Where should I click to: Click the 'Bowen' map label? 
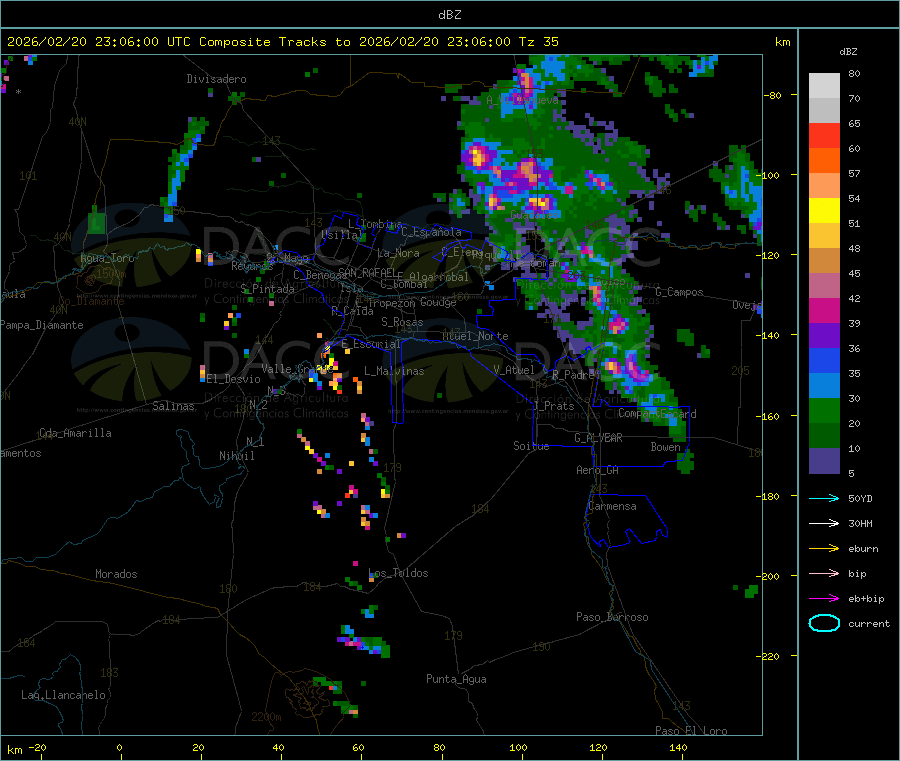pos(665,447)
